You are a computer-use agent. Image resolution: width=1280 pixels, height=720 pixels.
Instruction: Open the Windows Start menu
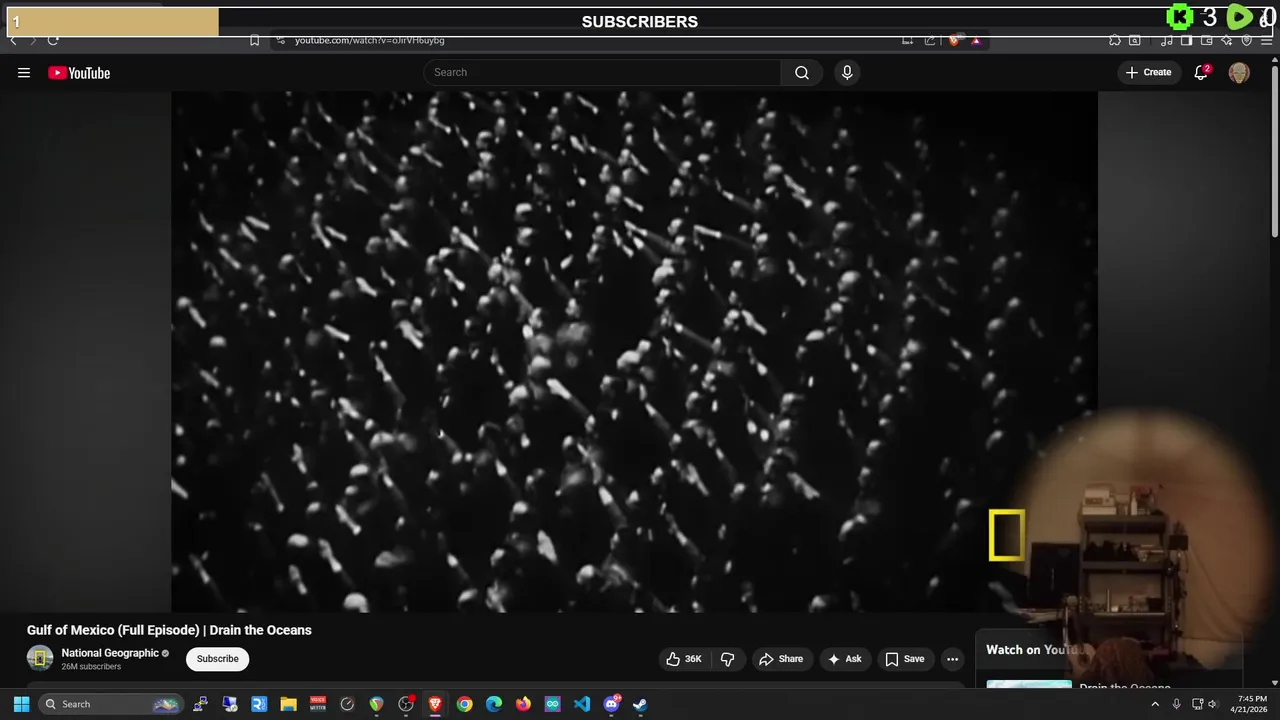pyautogui.click(x=21, y=704)
